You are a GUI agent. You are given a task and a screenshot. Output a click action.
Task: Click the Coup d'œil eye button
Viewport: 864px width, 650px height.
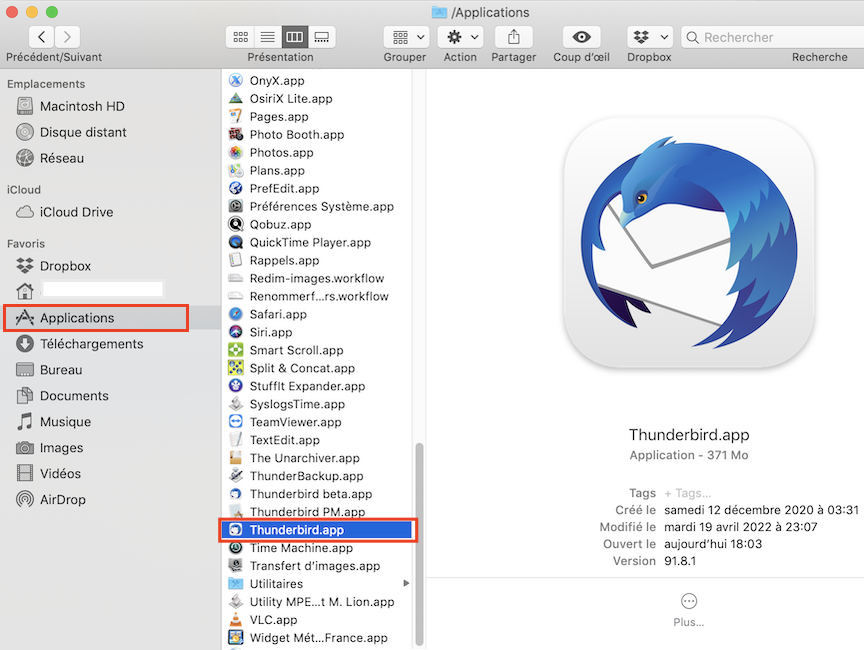click(581, 37)
